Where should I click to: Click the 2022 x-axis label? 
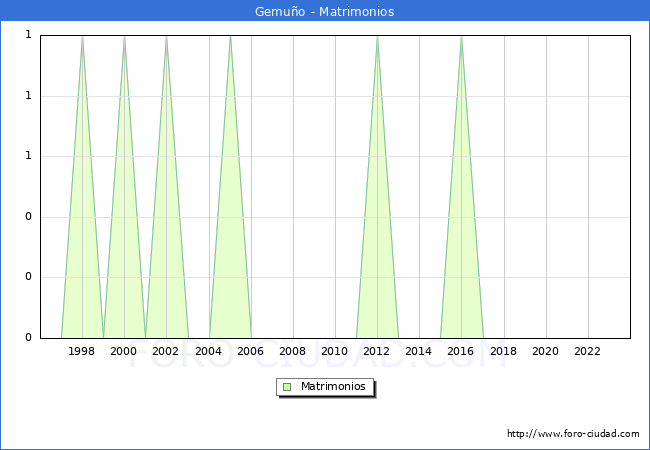(587, 351)
